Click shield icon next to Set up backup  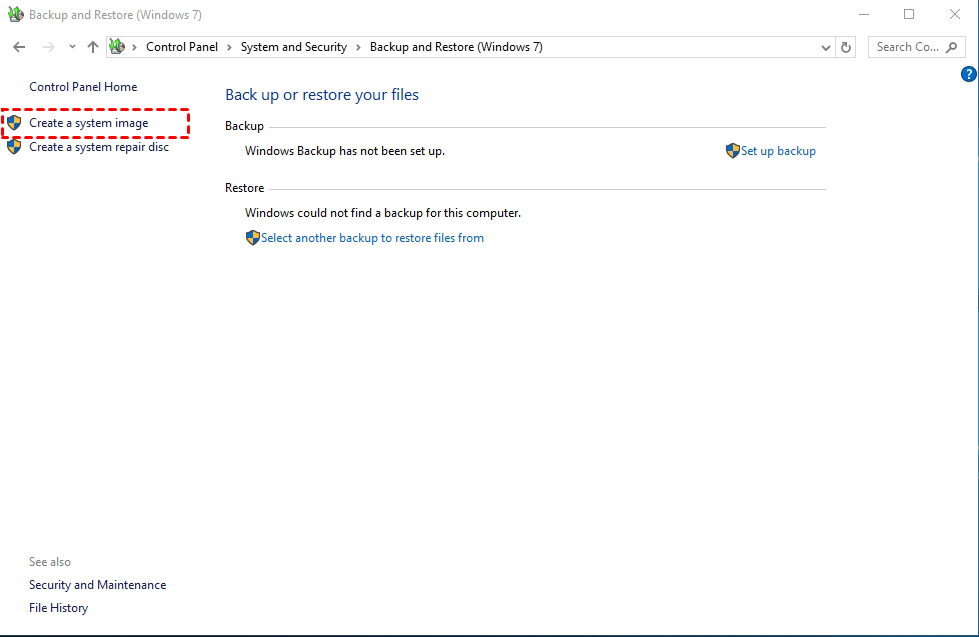[x=732, y=151]
